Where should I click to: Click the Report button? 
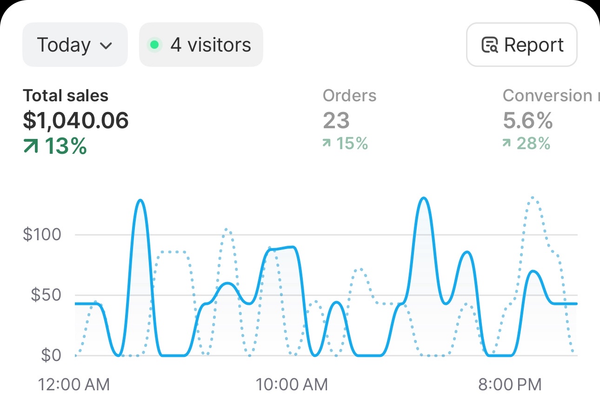click(x=521, y=45)
